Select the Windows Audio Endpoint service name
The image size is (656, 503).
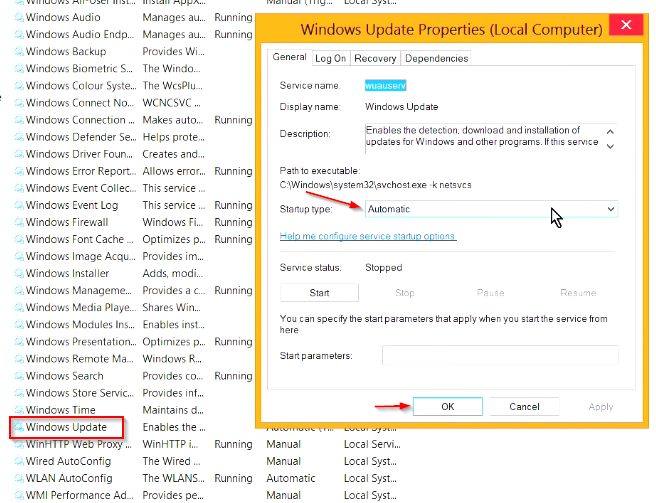tap(79, 35)
